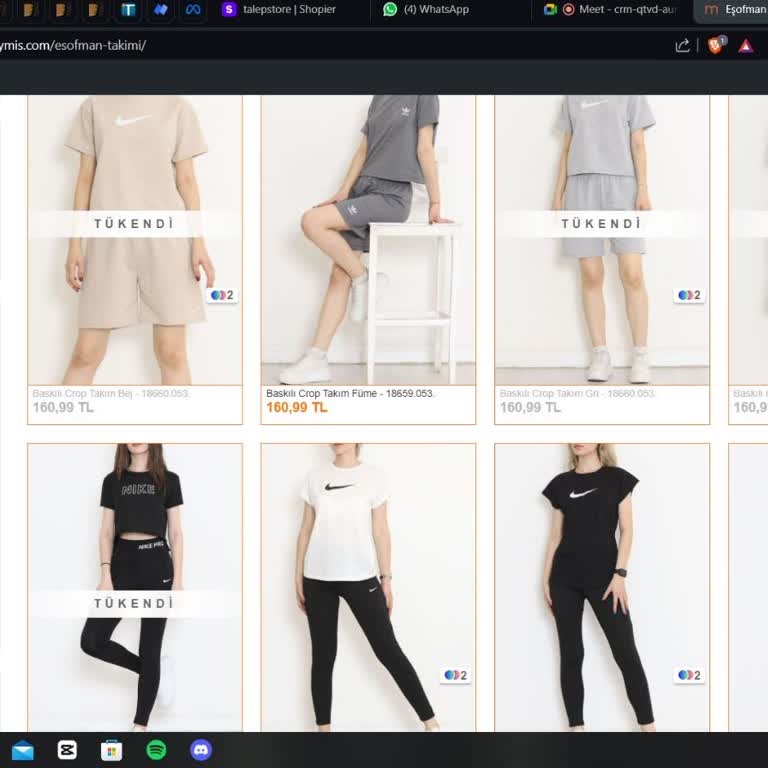Click the color variants badge on beige set
The image size is (768, 768).
coord(222,295)
